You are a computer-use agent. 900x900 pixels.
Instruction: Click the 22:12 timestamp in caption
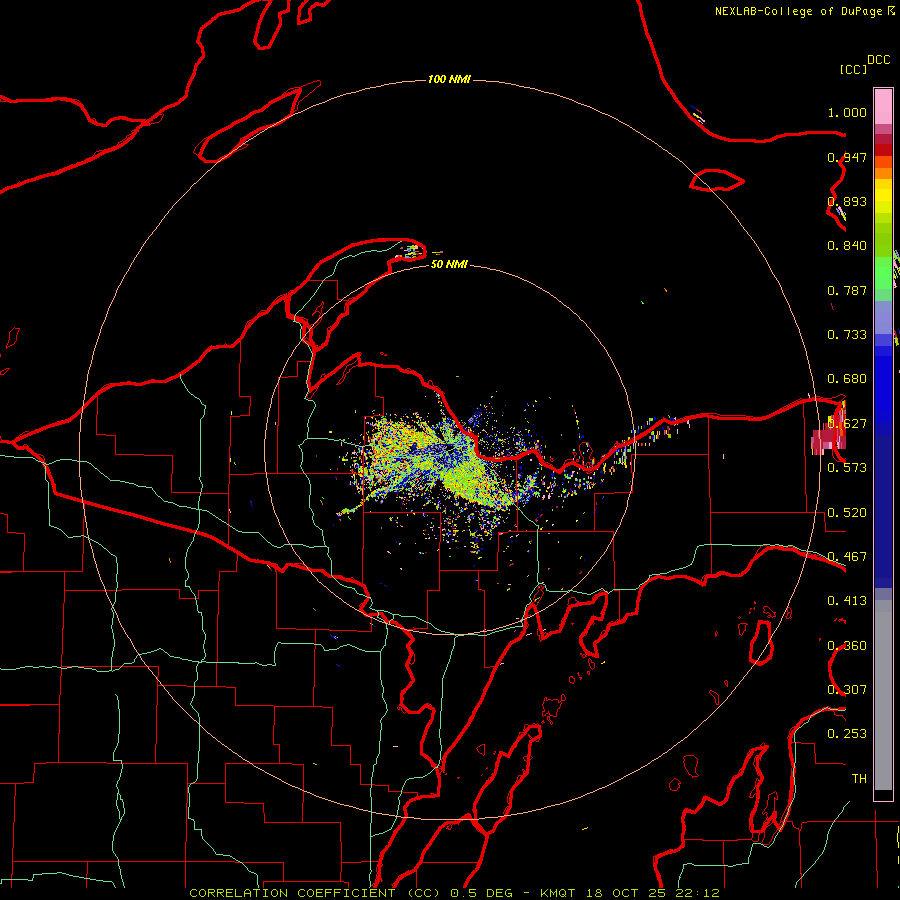[x=698, y=893]
